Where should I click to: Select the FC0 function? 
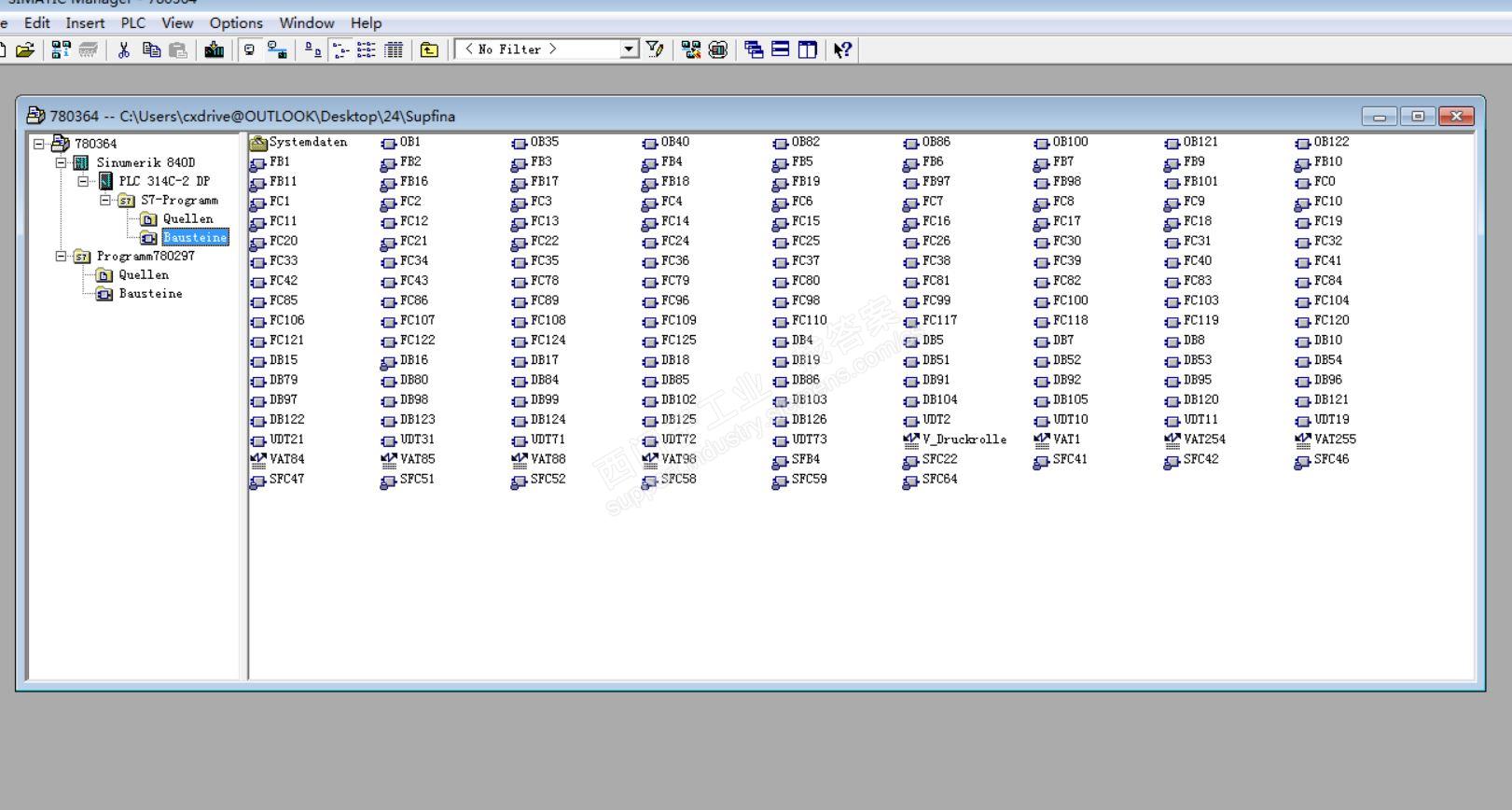[x=1315, y=182]
